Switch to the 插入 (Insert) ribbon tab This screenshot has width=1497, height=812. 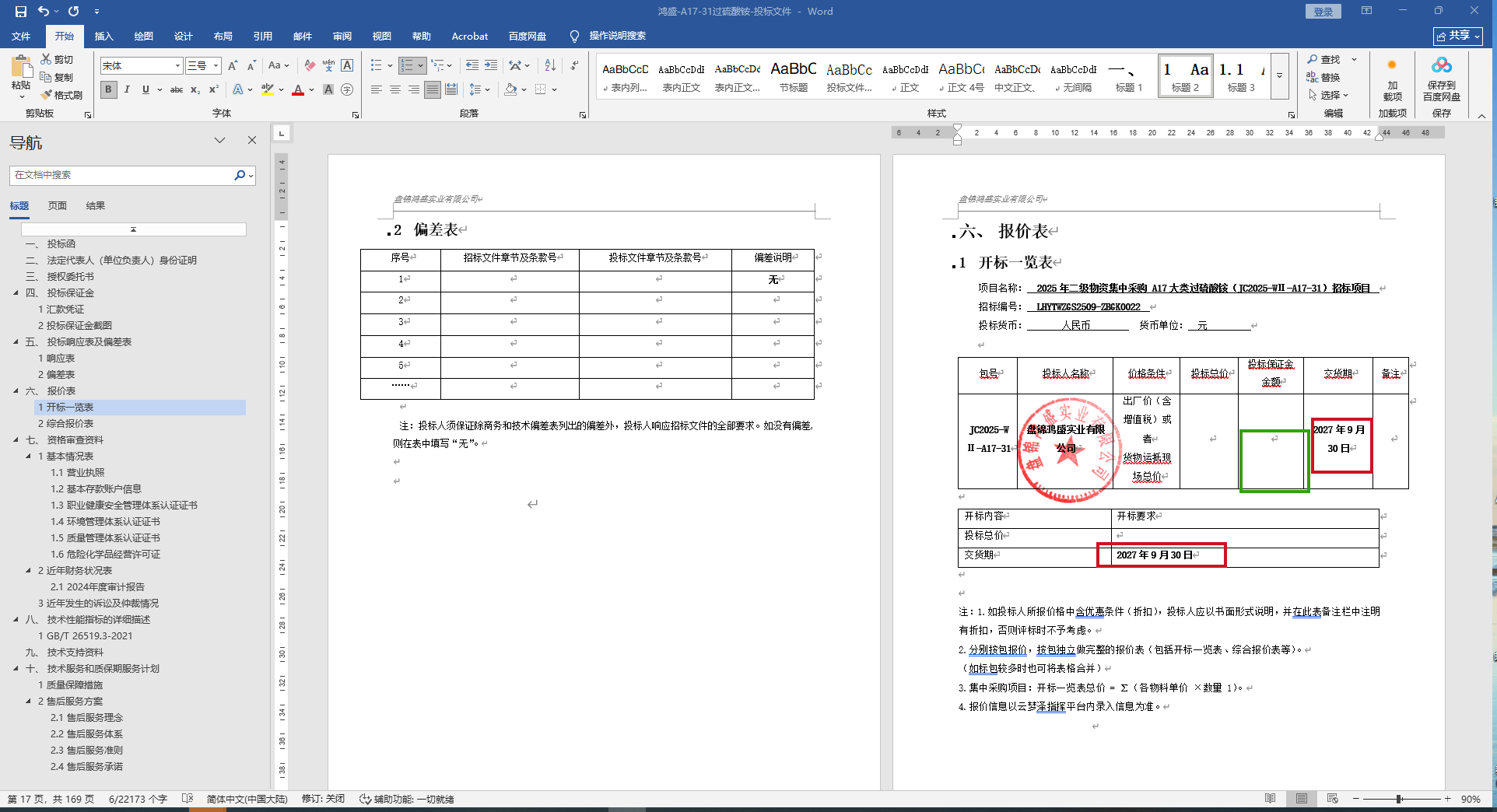pos(103,36)
